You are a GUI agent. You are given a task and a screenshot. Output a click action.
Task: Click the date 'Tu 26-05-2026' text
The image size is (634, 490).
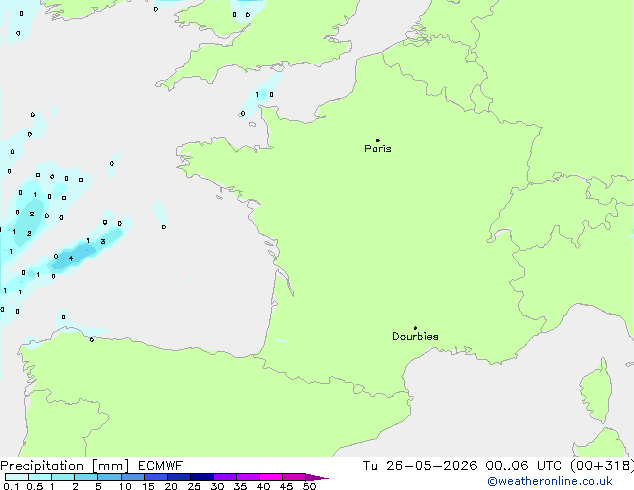420,466
